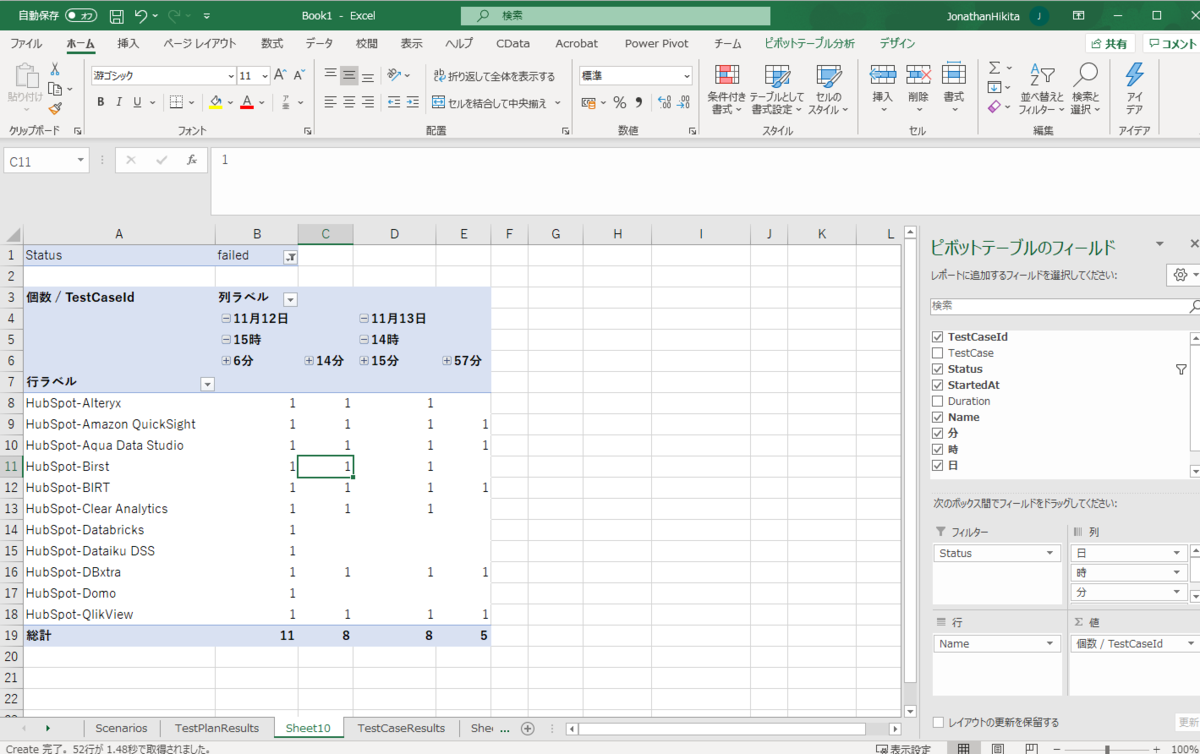The width and height of the screenshot is (1200, 754).
Task: Open the TestCaseResults sheet tab
Action: (x=400, y=728)
